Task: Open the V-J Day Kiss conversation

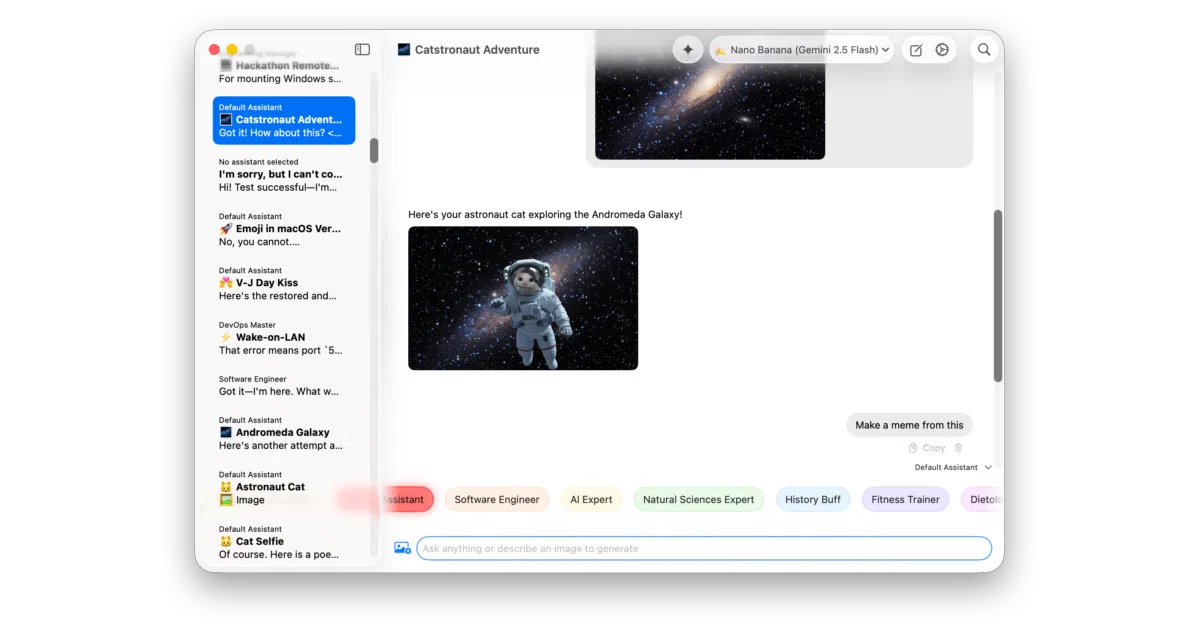Action: coord(284,283)
